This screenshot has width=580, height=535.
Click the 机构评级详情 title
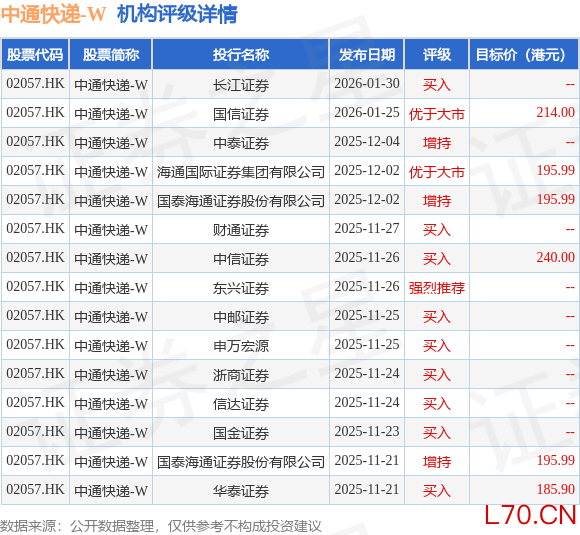click(177, 14)
